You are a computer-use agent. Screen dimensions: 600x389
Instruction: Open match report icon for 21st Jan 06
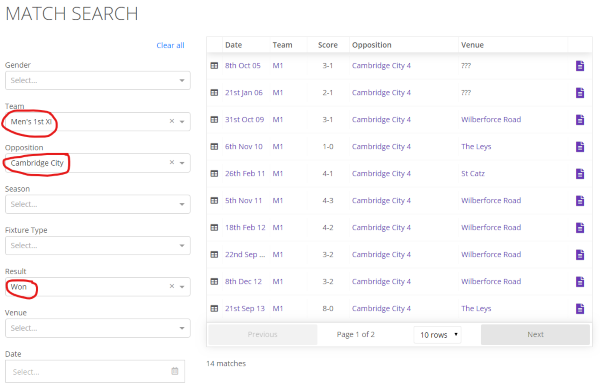tap(580, 93)
